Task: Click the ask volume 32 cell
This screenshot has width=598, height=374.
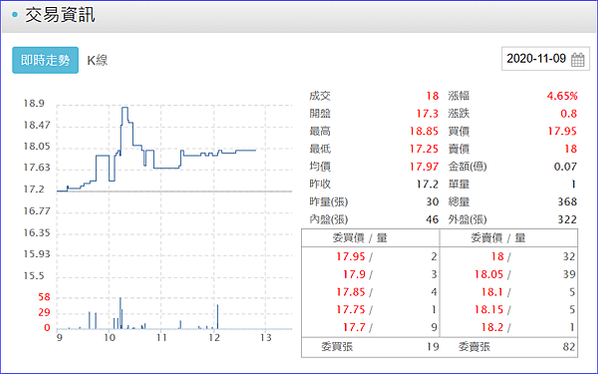Action: (569, 256)
